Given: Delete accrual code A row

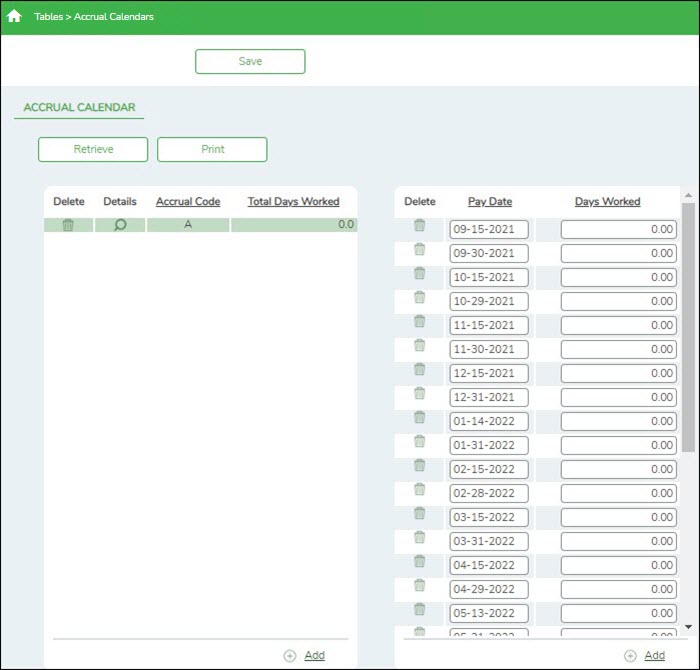Looking at the screenshot, I should coord(68,225).
